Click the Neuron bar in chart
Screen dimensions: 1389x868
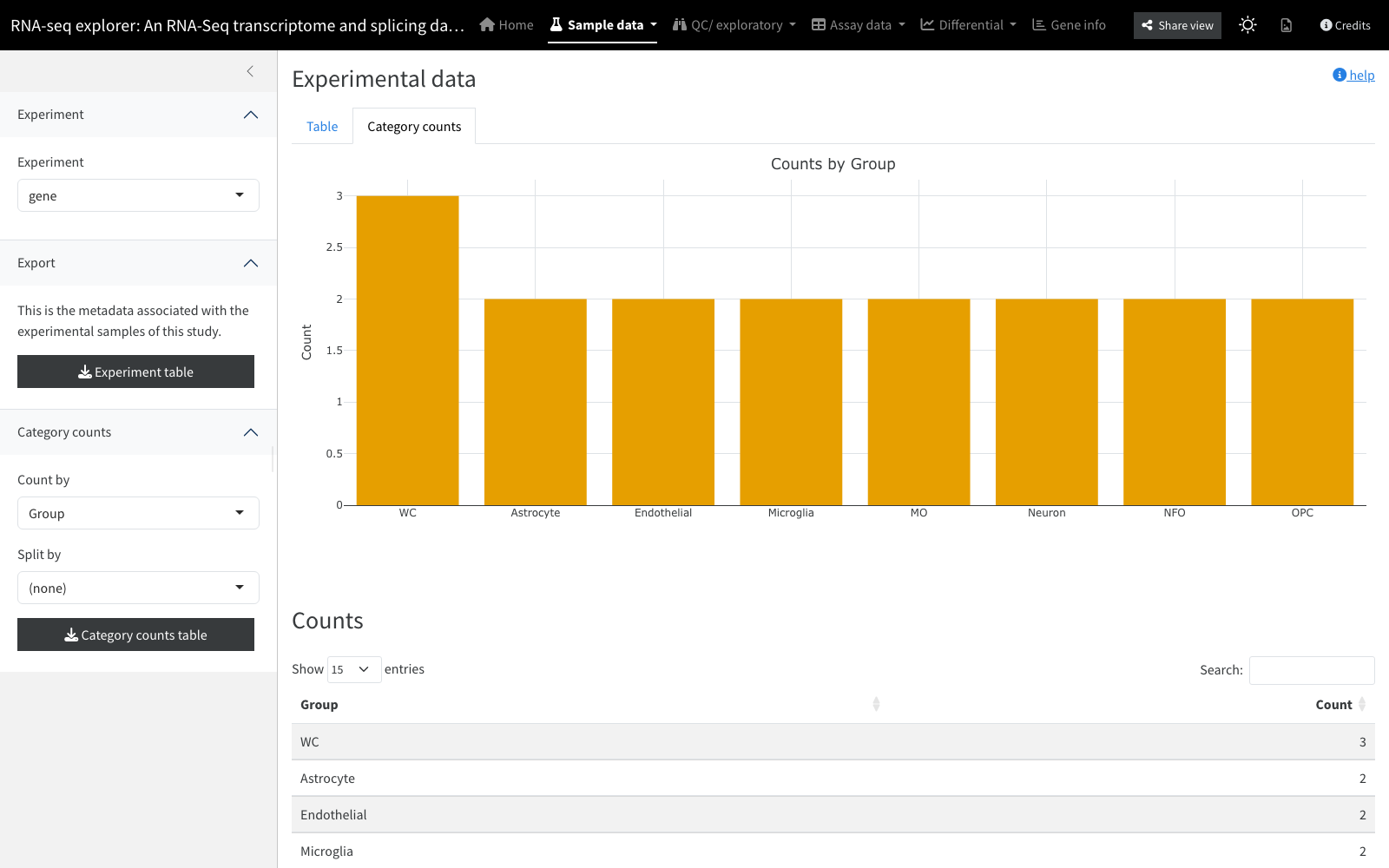(x=1047, y=402)
